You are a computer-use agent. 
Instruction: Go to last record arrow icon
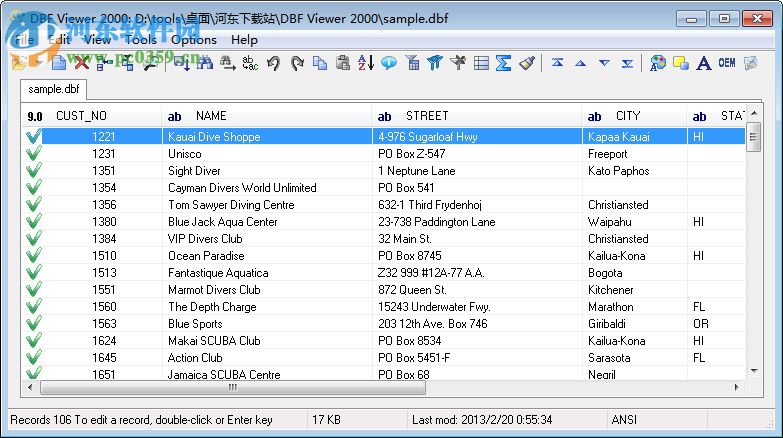tap(627, 63)
